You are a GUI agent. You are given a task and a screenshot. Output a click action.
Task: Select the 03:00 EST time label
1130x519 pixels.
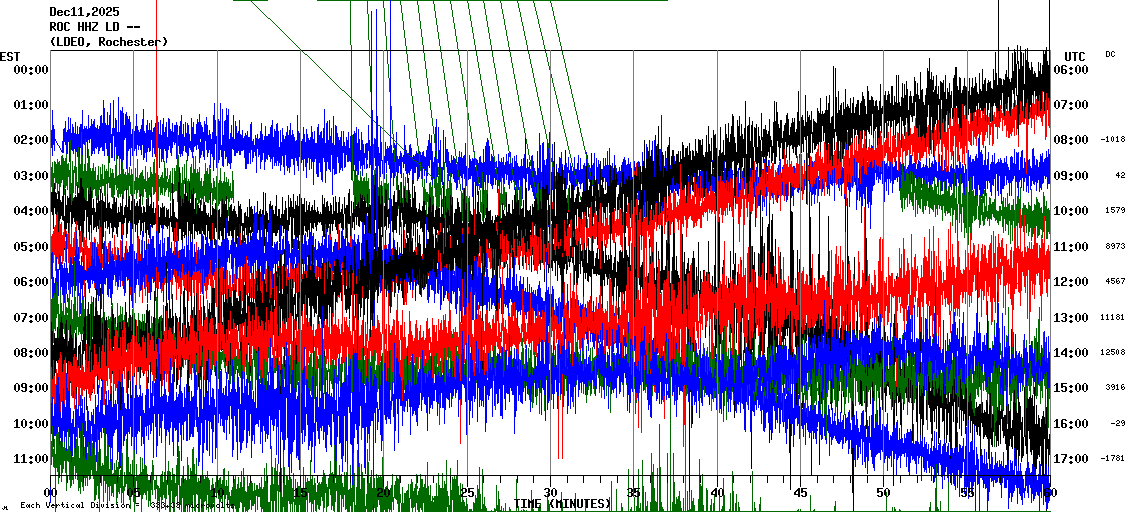(x=31, y=176)
